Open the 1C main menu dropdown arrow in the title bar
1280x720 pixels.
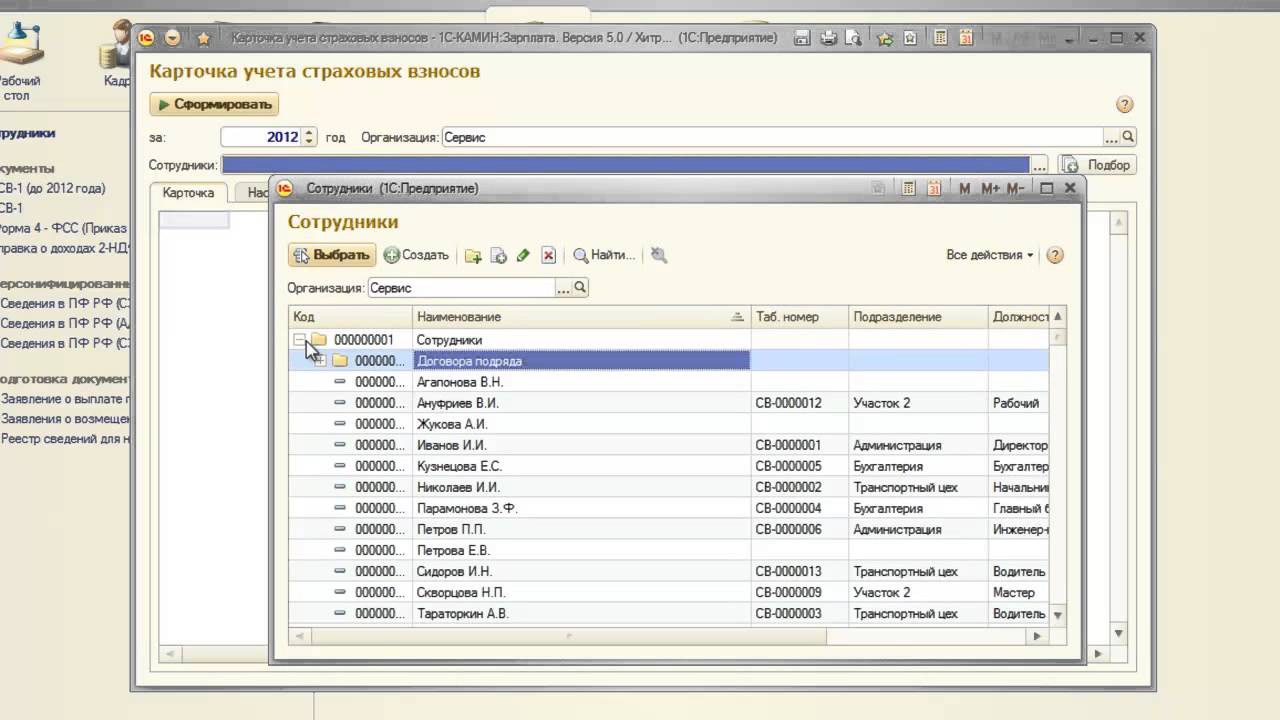tap(172, 38)
